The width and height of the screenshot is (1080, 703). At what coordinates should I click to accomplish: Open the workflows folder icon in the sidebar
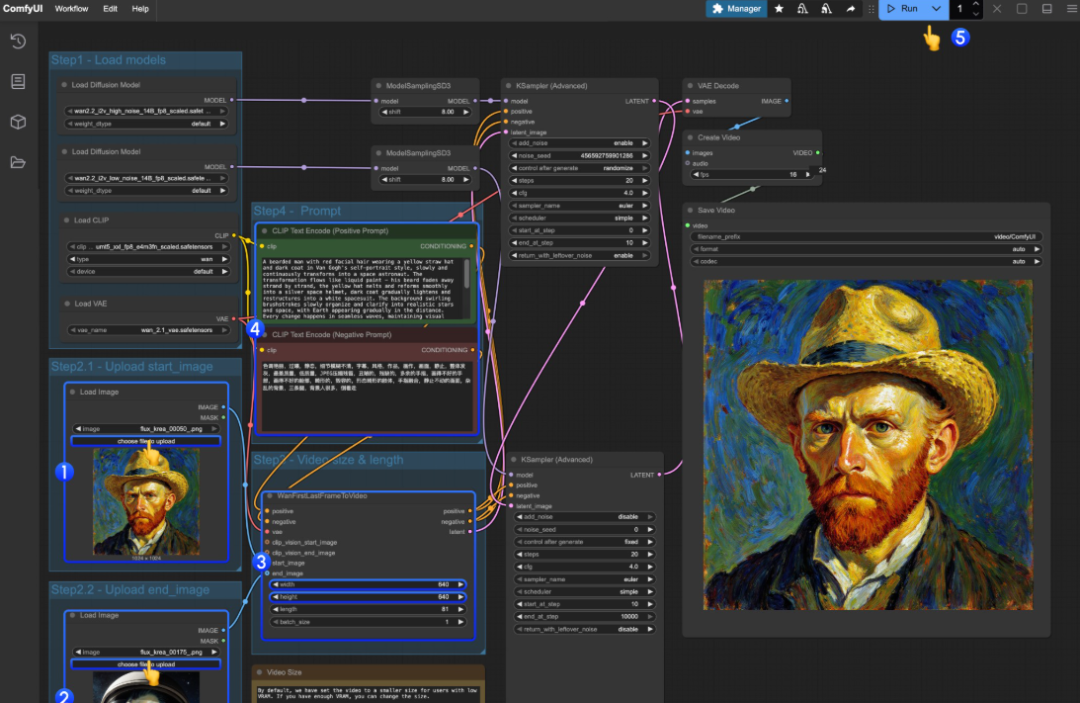pyautogui.click(x=18, y=162)
